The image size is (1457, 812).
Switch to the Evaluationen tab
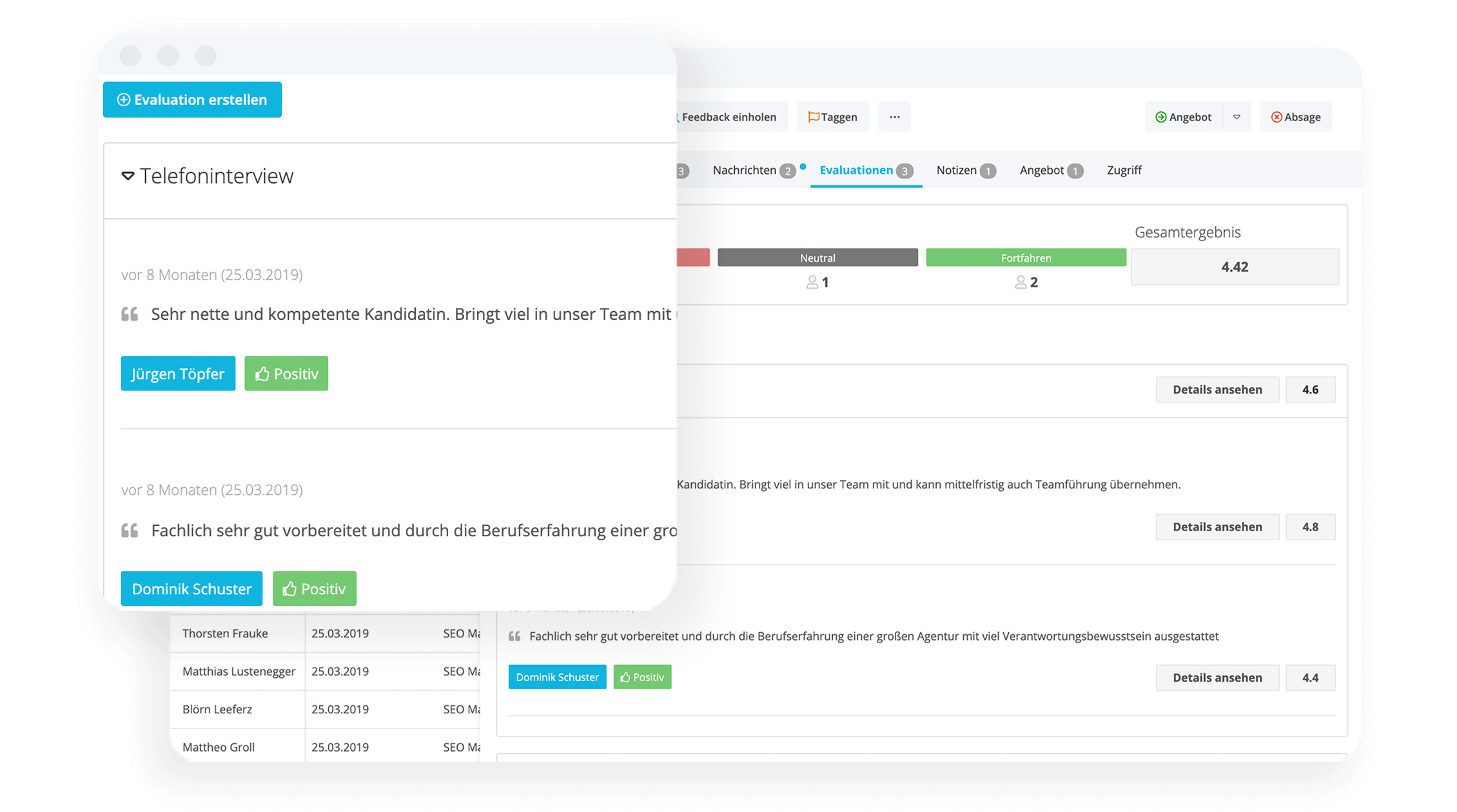tap(866, 170)
